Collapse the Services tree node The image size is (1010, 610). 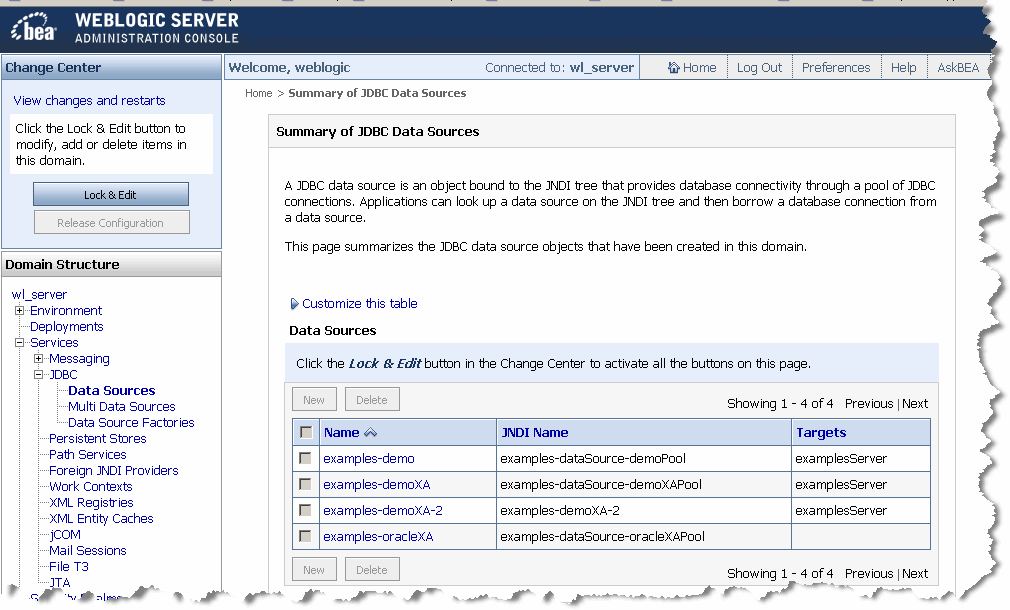coord(18,342)
